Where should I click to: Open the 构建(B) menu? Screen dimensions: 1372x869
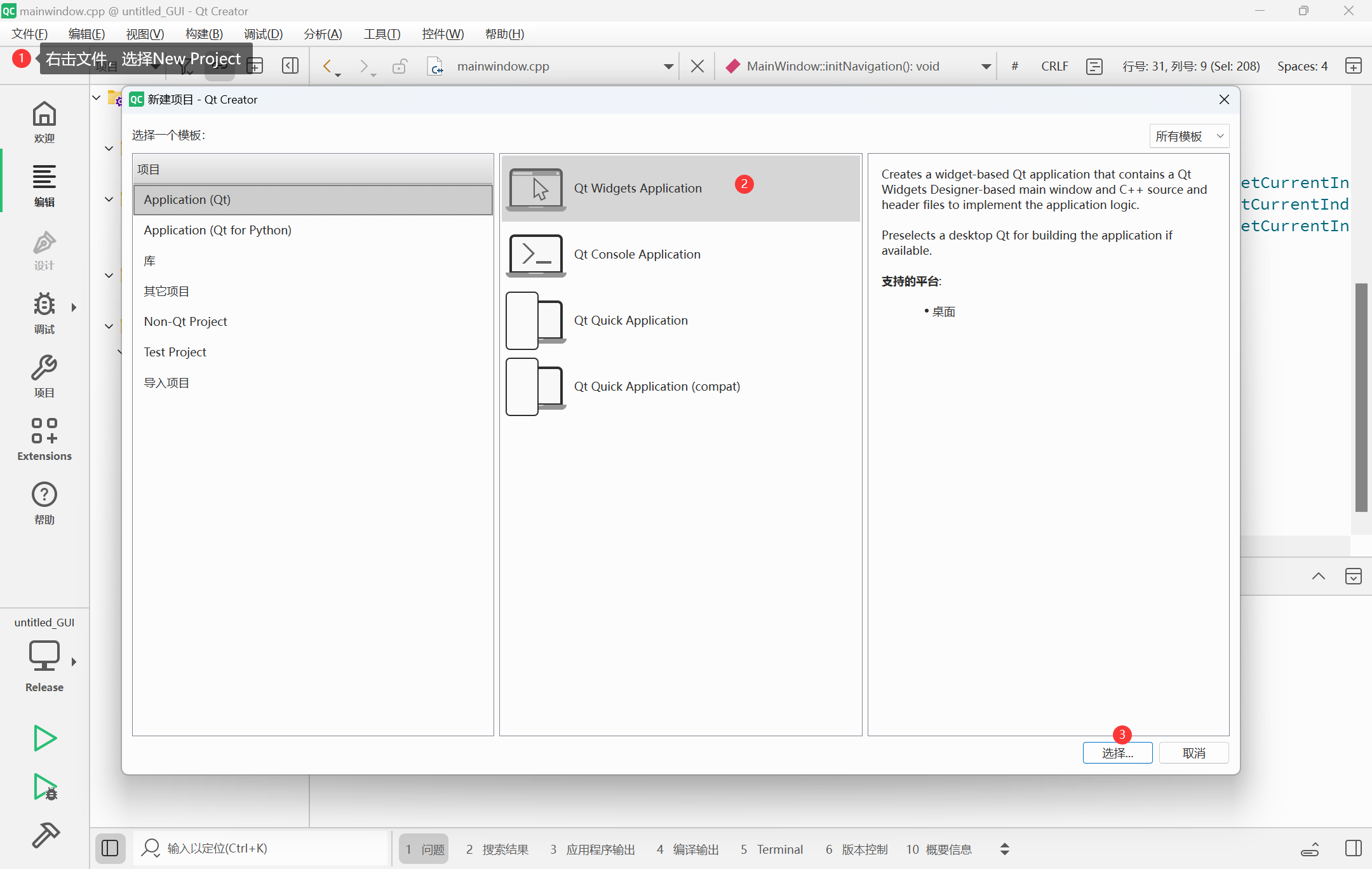coord(204,34)
